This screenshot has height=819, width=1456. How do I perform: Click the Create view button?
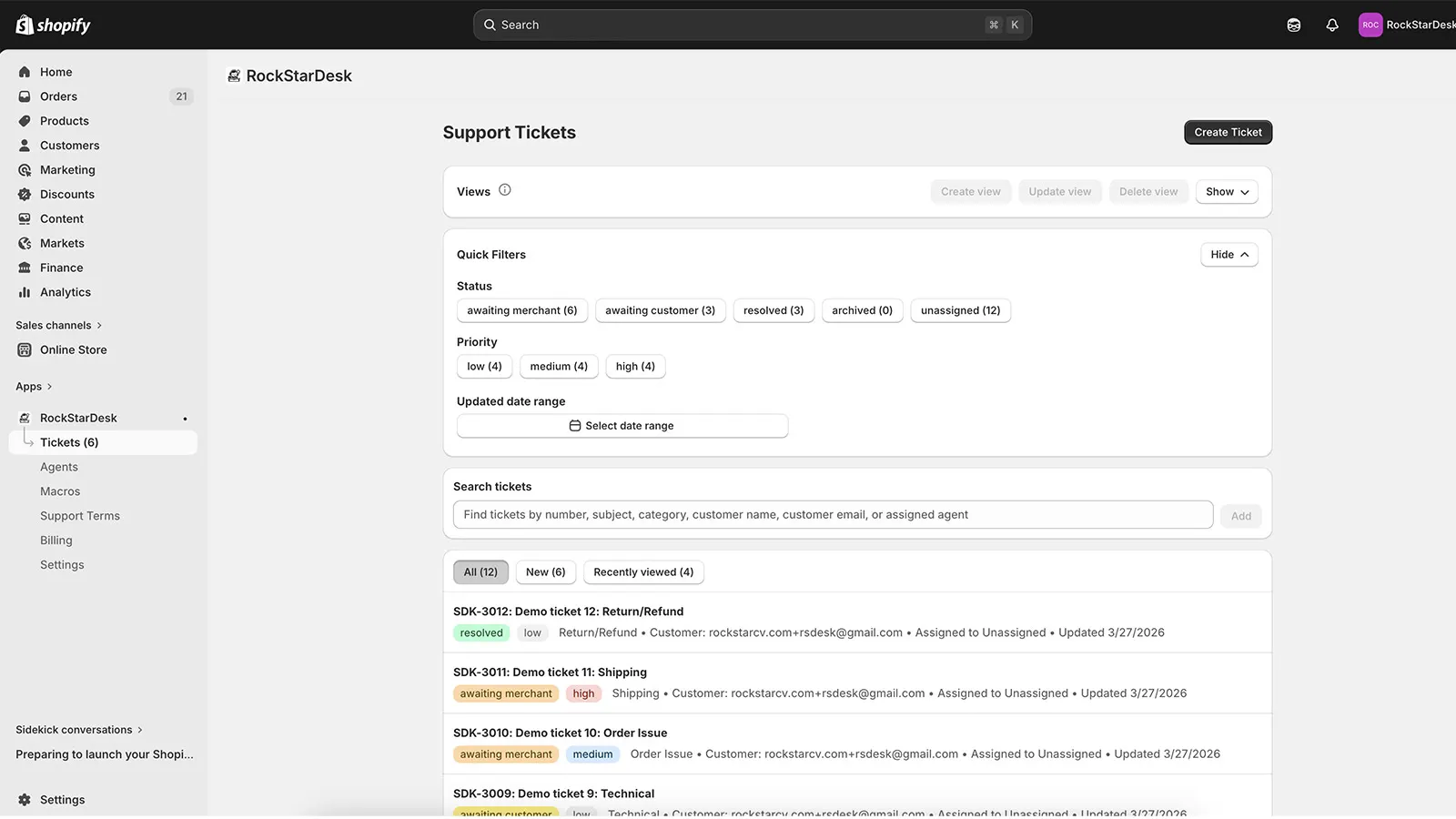(970, 192)
